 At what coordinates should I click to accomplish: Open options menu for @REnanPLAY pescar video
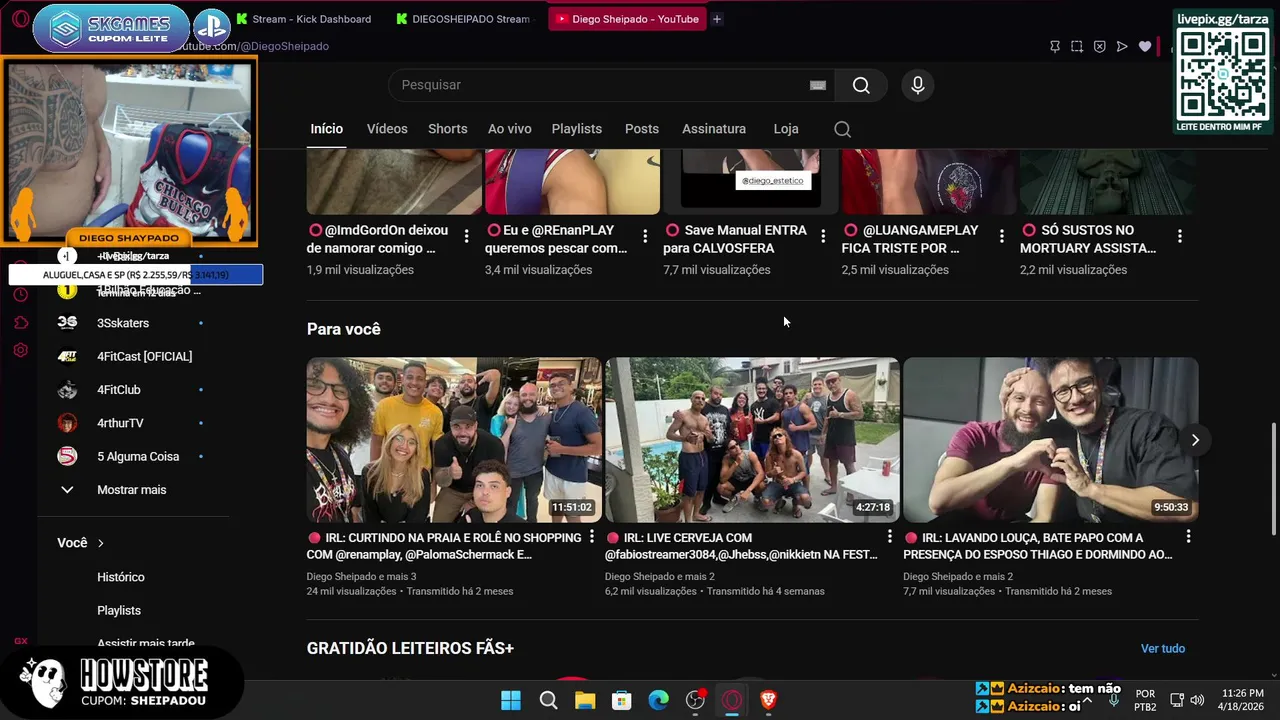point(645,237)
